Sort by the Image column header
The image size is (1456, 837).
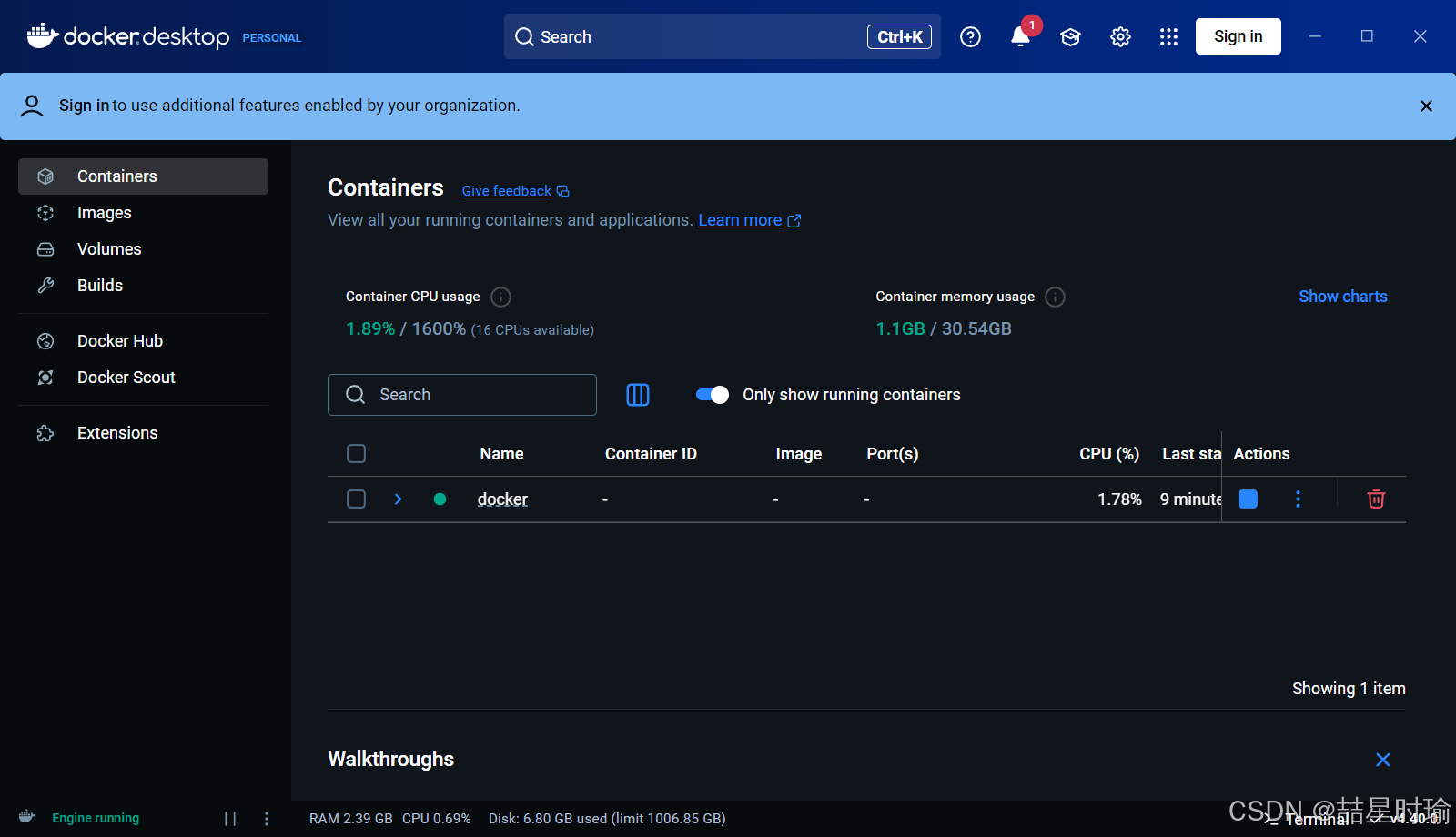point(799,454)
